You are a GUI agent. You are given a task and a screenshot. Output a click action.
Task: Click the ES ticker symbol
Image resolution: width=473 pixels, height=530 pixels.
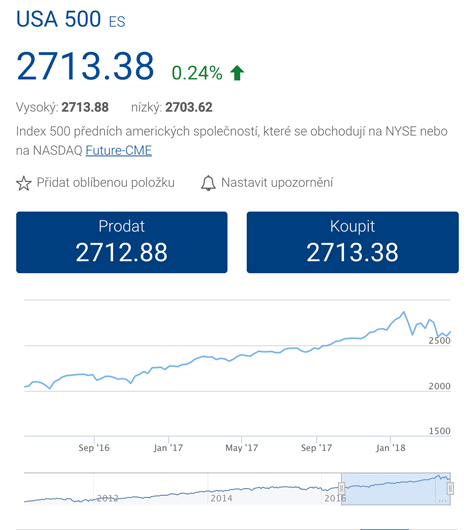117,22
